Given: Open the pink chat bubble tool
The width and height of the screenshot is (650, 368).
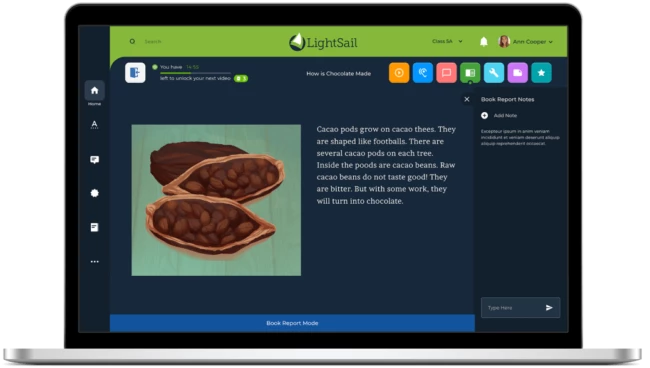Looking at the screenshot, I should click(x=446, y=73).
